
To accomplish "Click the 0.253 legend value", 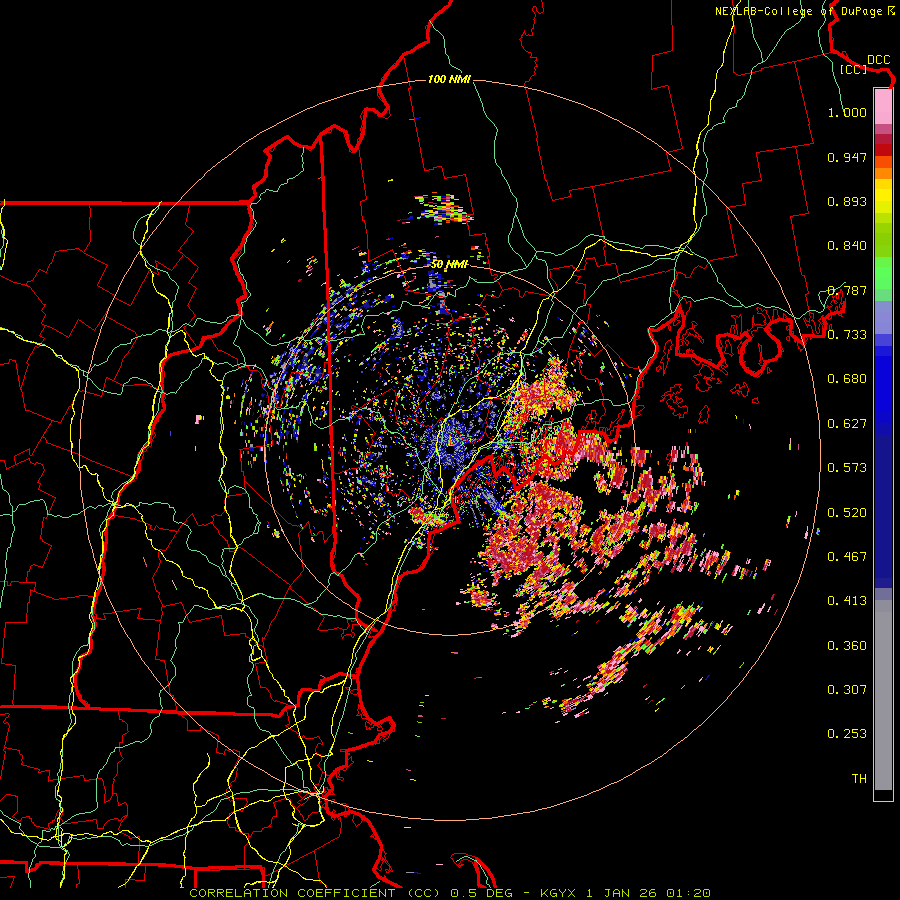I will pos(847,734).
